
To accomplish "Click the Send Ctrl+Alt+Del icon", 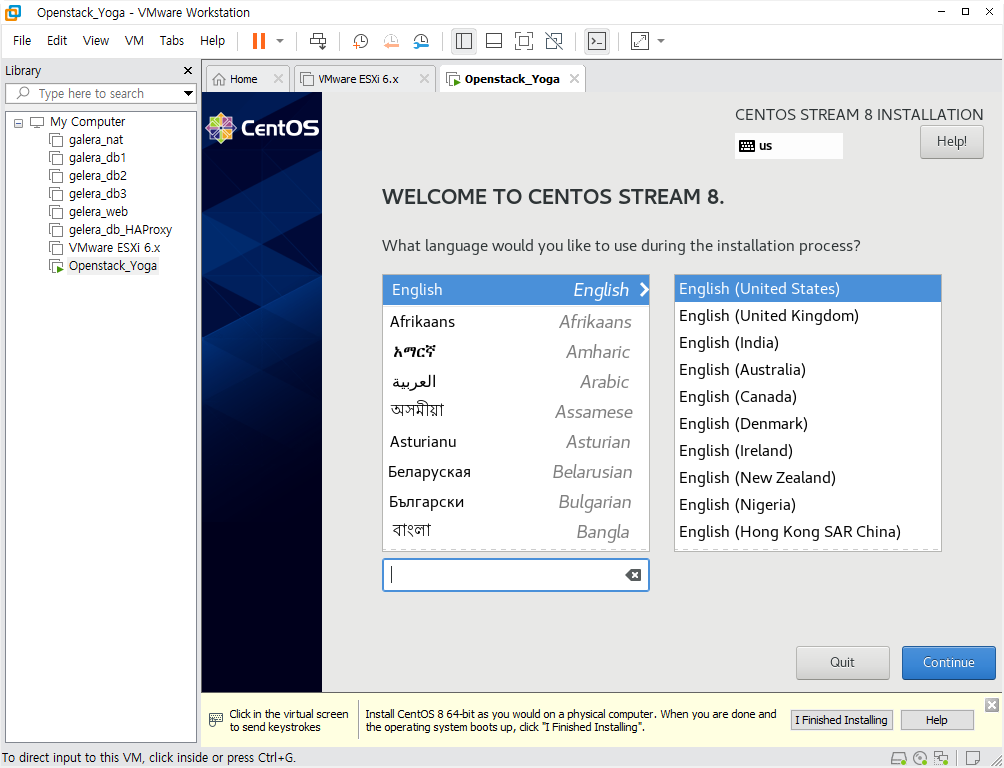I will [318, 41].
